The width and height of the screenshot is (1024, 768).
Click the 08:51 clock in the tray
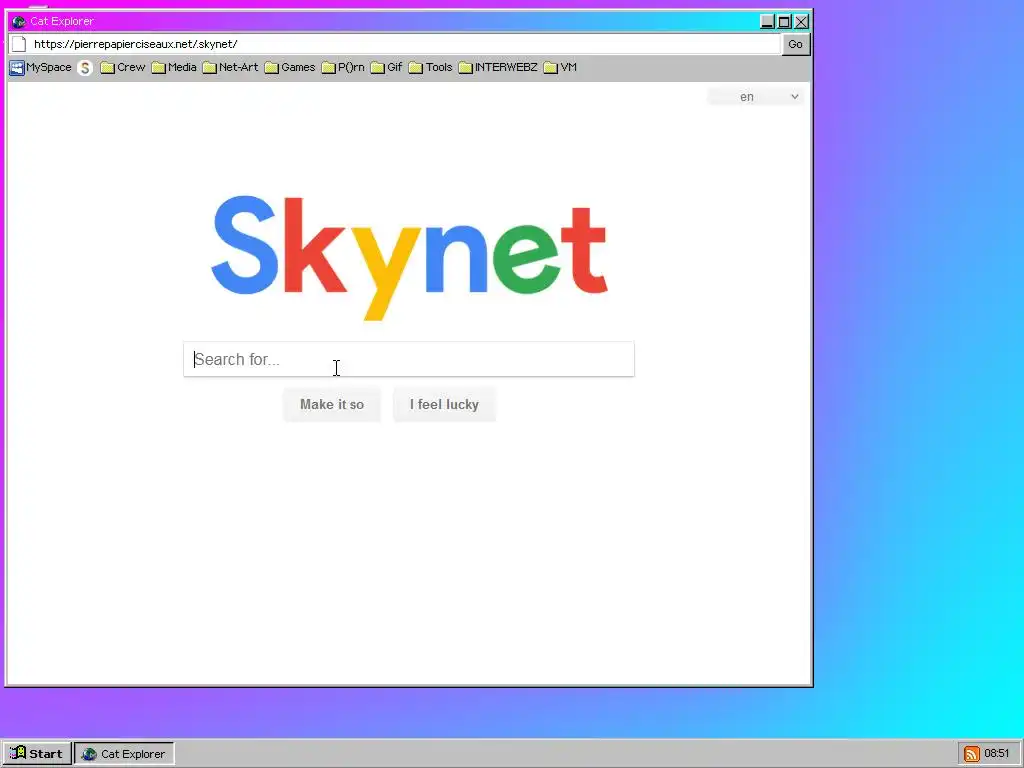[x=997, y=754]
